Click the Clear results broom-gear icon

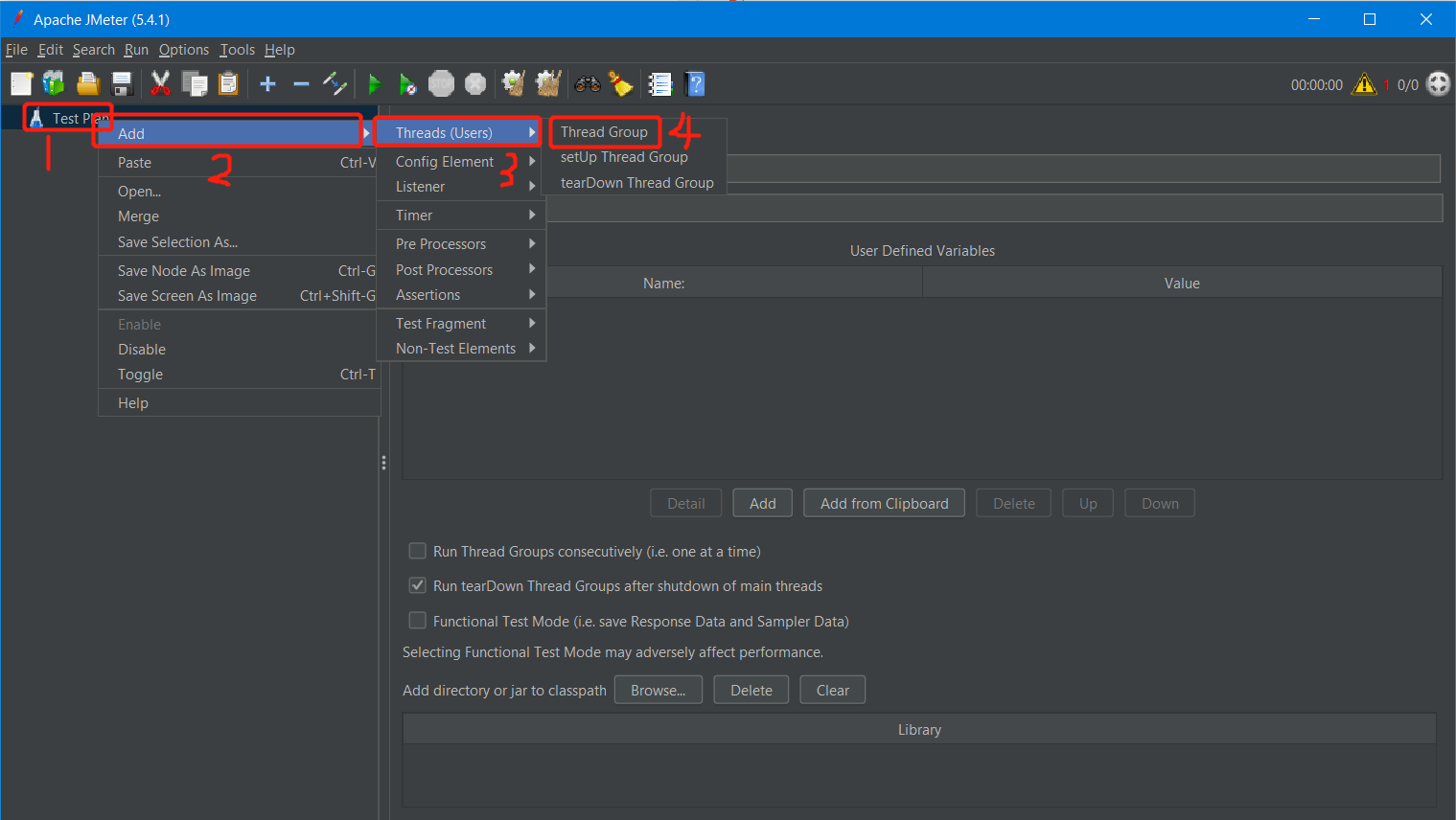514,84
